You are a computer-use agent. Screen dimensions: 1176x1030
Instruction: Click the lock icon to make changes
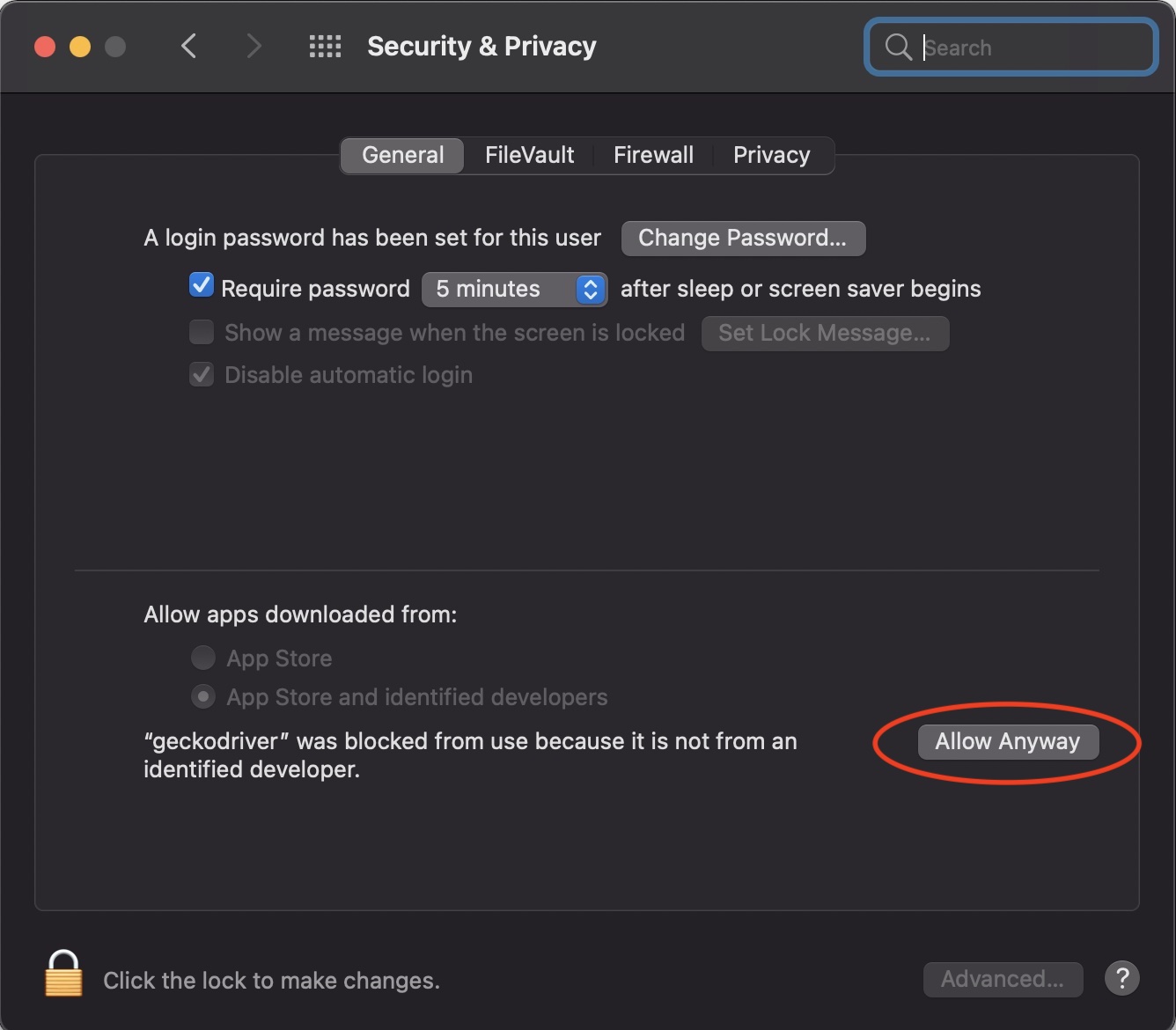(x=63, y=974)
